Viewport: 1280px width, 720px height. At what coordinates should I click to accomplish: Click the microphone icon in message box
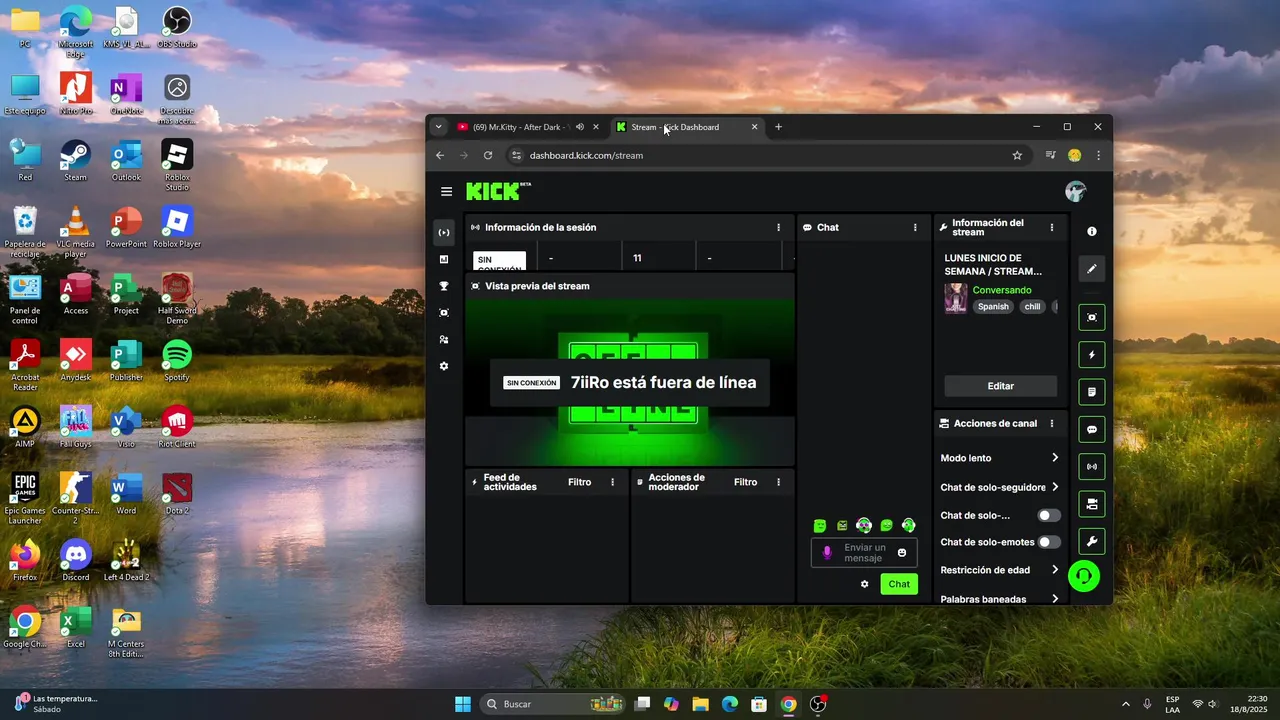(x=827, y=553)
